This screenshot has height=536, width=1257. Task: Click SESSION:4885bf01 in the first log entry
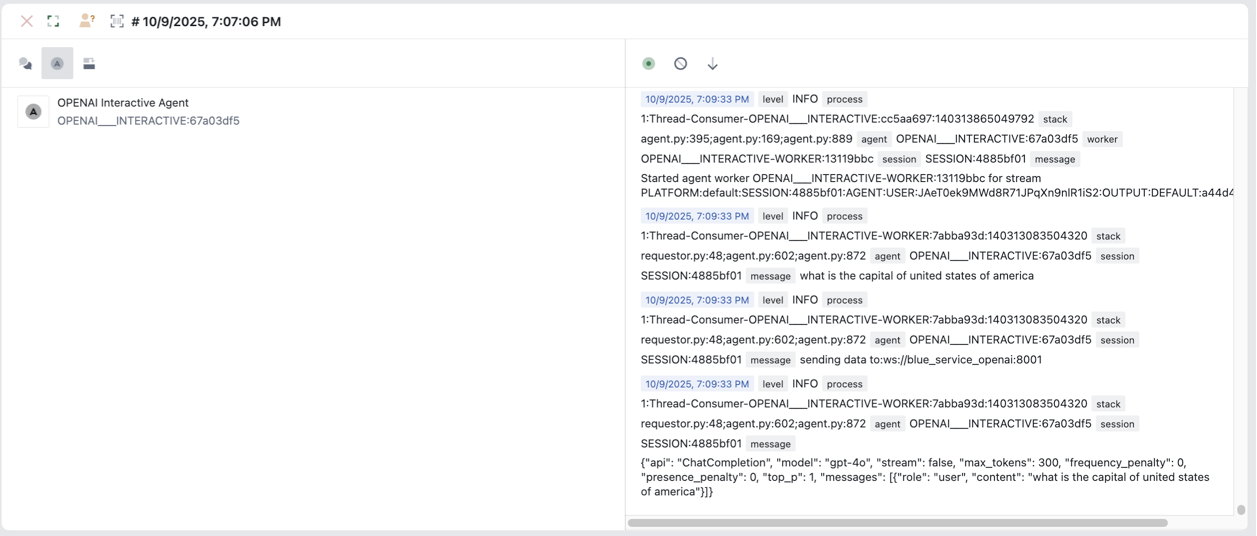click(x=975, y=159)
